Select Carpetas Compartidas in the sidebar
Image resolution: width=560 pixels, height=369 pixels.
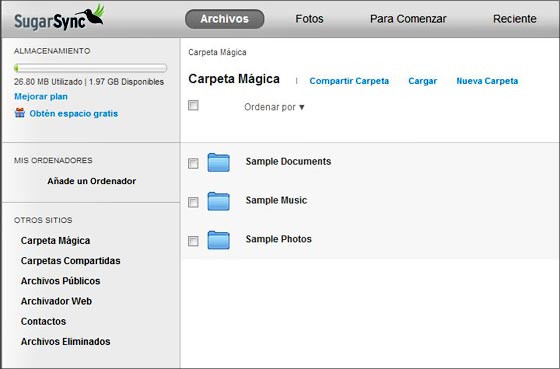pos(70,261)
